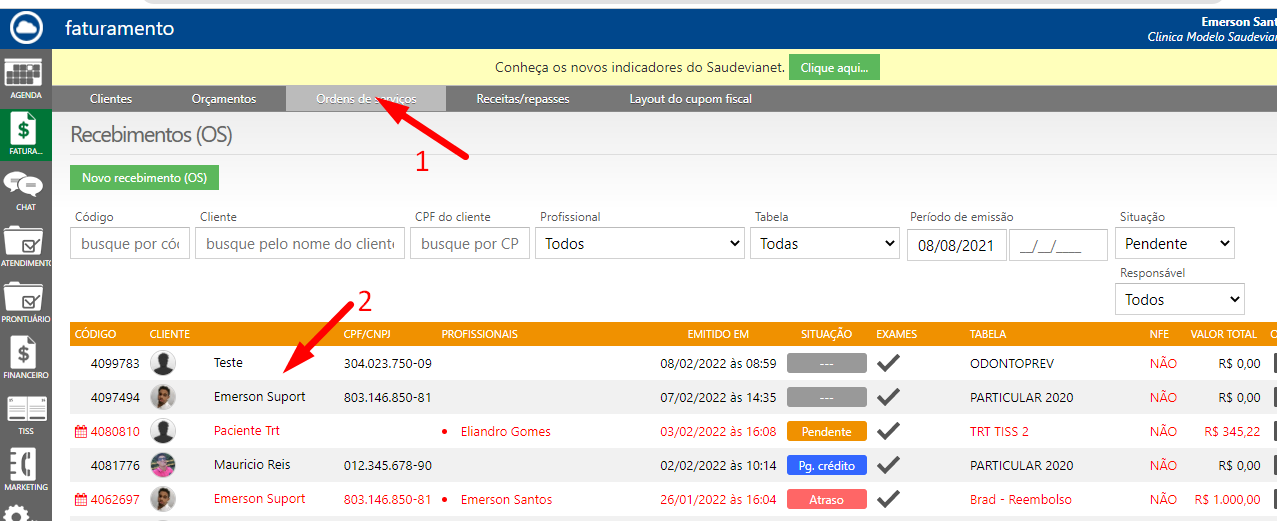Click the Atraso status badge

click(826, 499)
